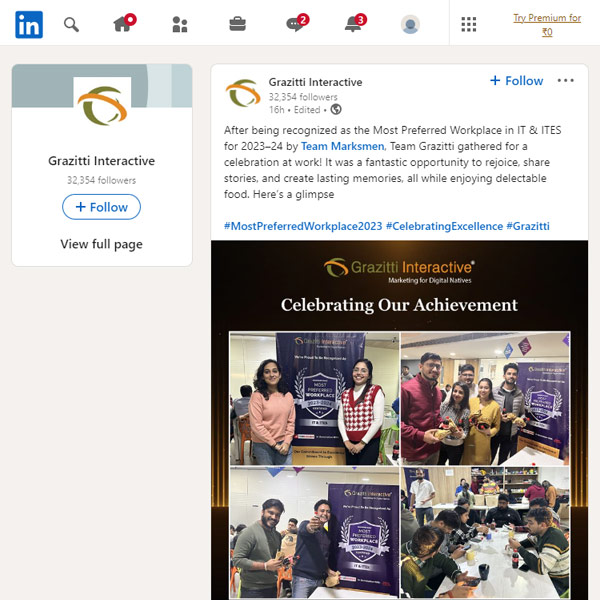Follow Grazitti Interactive from the sidebar card
Image resolution: width=600 pixels, height=600 pixels.
[x=101, y=207]
